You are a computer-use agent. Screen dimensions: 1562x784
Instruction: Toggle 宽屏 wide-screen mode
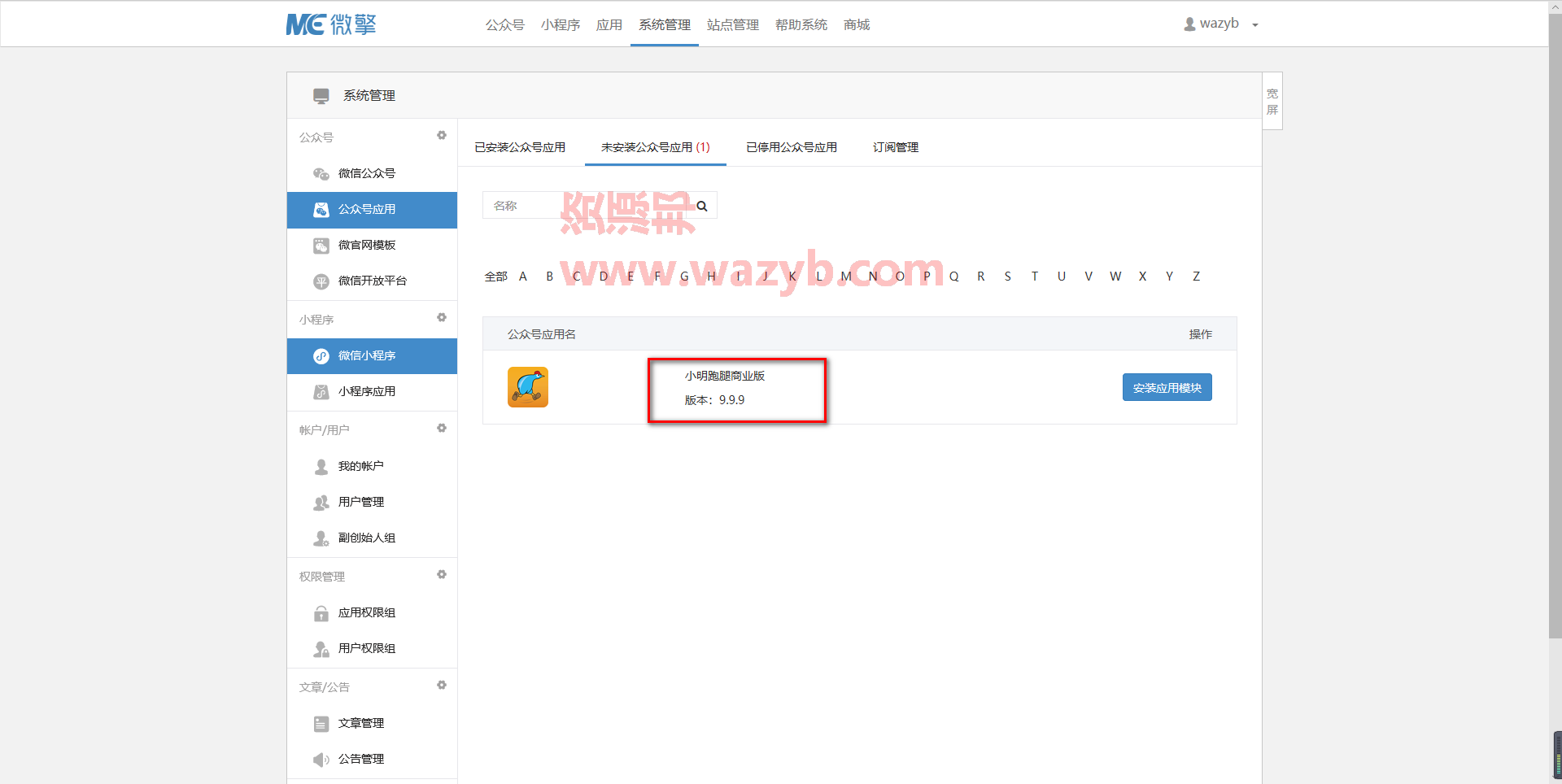click(1272, 102)
